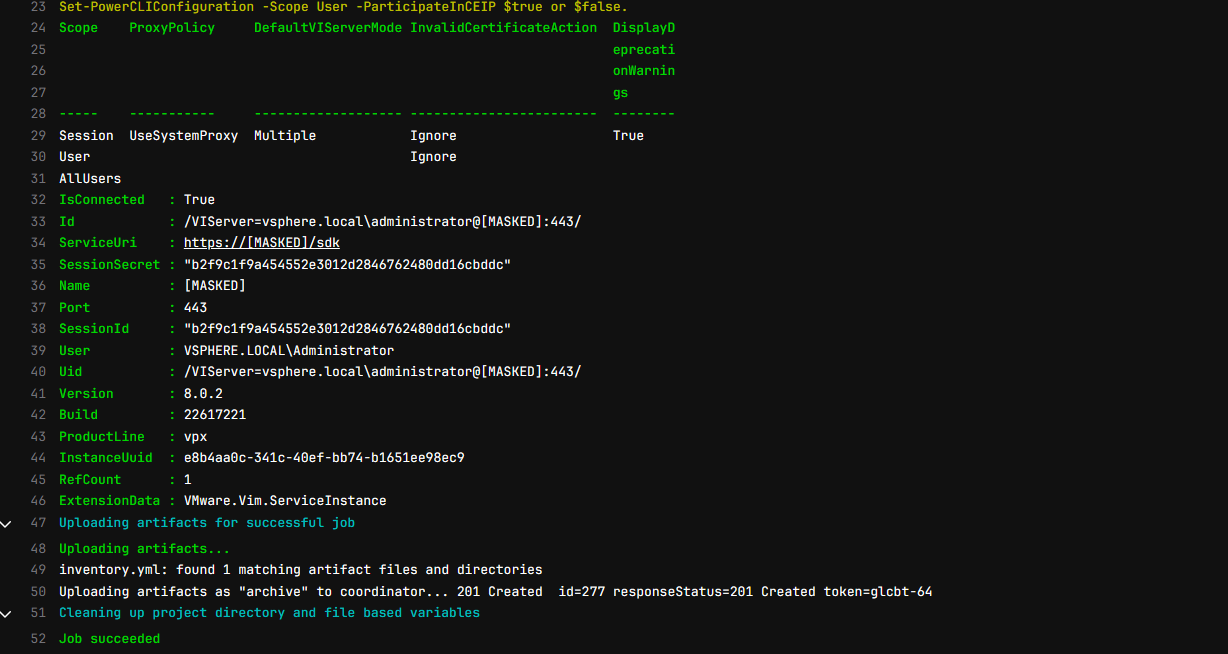Screen dimensions: 1228x654
Task: Select line number 29 for the Session row
Action: pyautogui.click(x=39, y=136)
